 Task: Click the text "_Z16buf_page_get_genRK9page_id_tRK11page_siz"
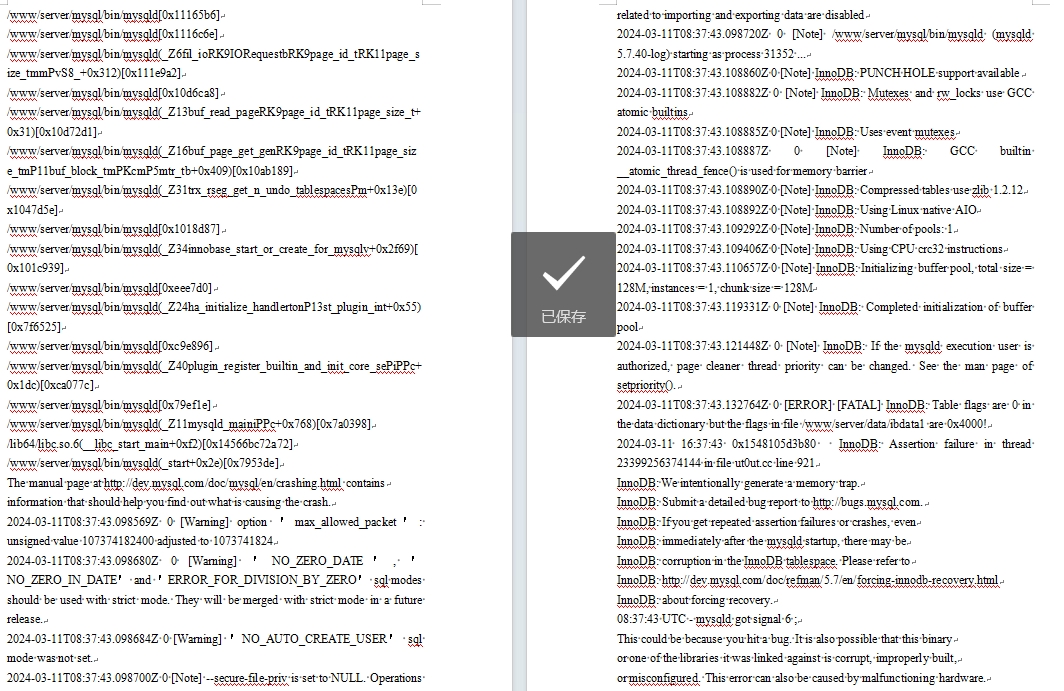tap(290, 151)
